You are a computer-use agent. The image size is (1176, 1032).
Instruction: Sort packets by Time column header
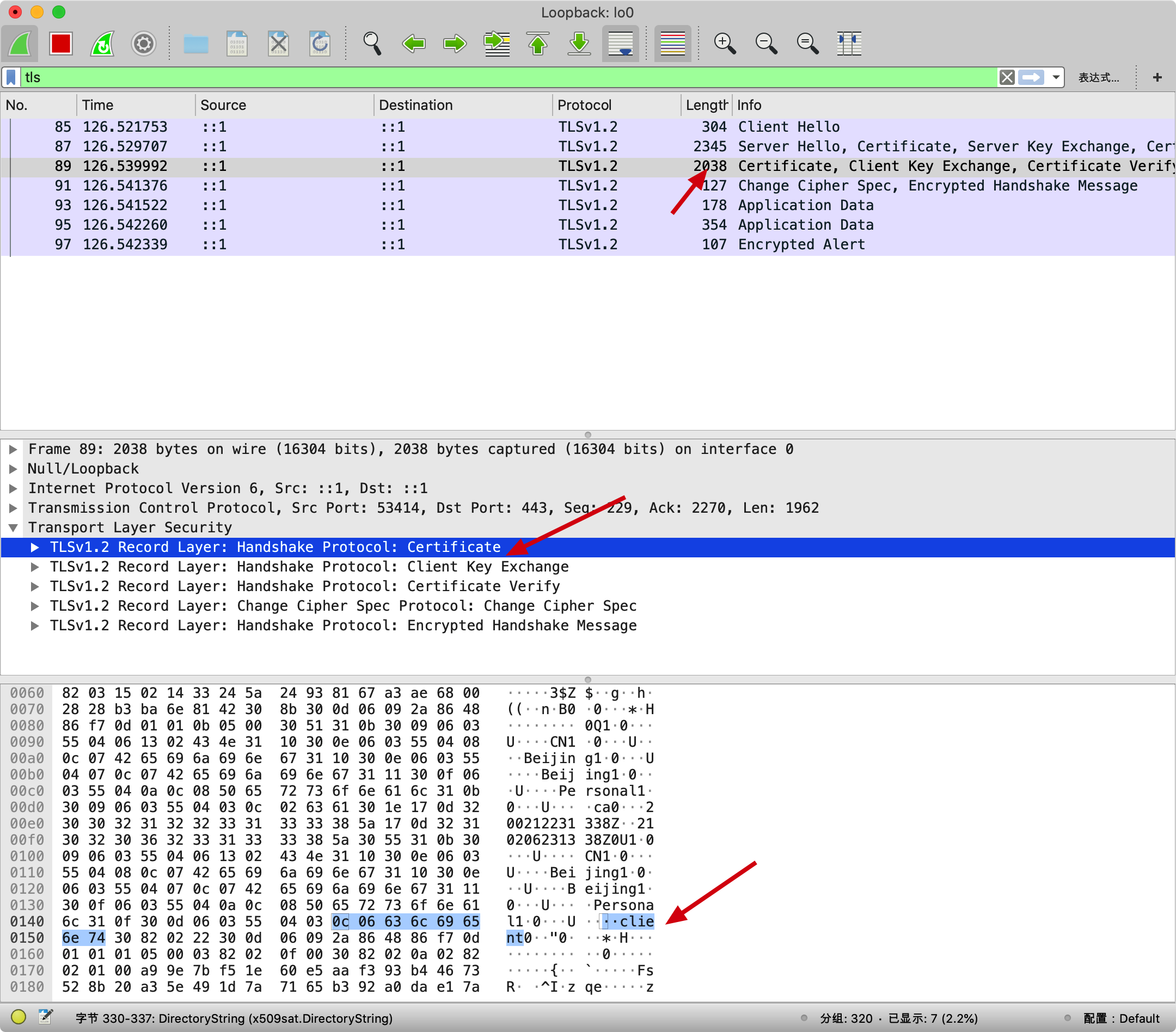tap(98, 105)
